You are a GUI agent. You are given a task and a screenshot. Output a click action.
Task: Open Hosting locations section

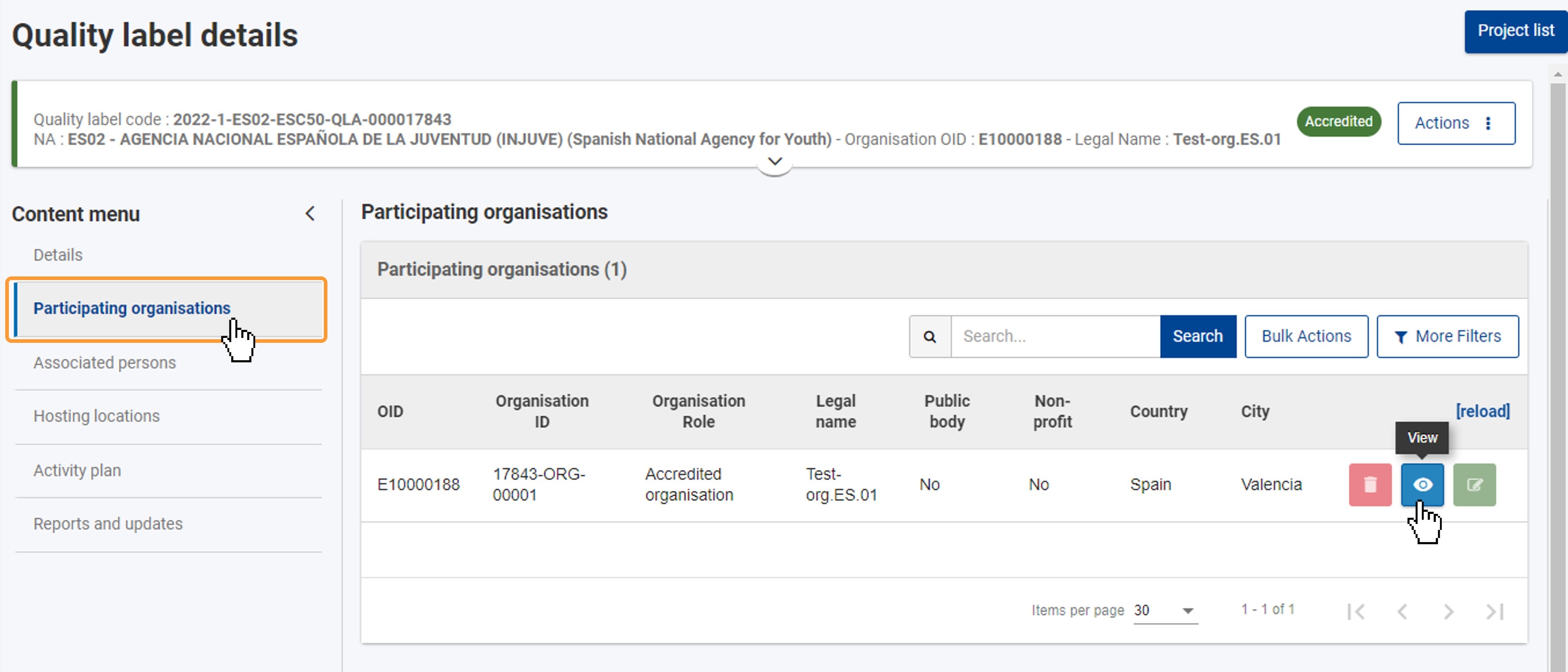(x=96, y=416)
